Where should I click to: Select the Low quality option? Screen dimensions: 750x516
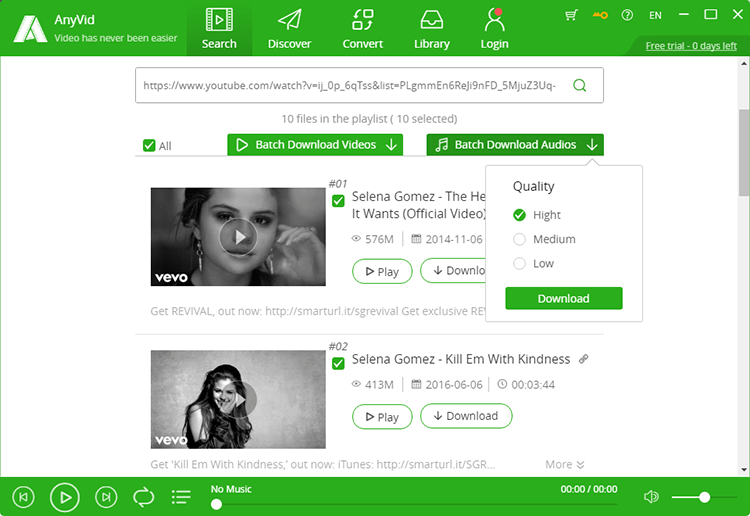[519, 263]
